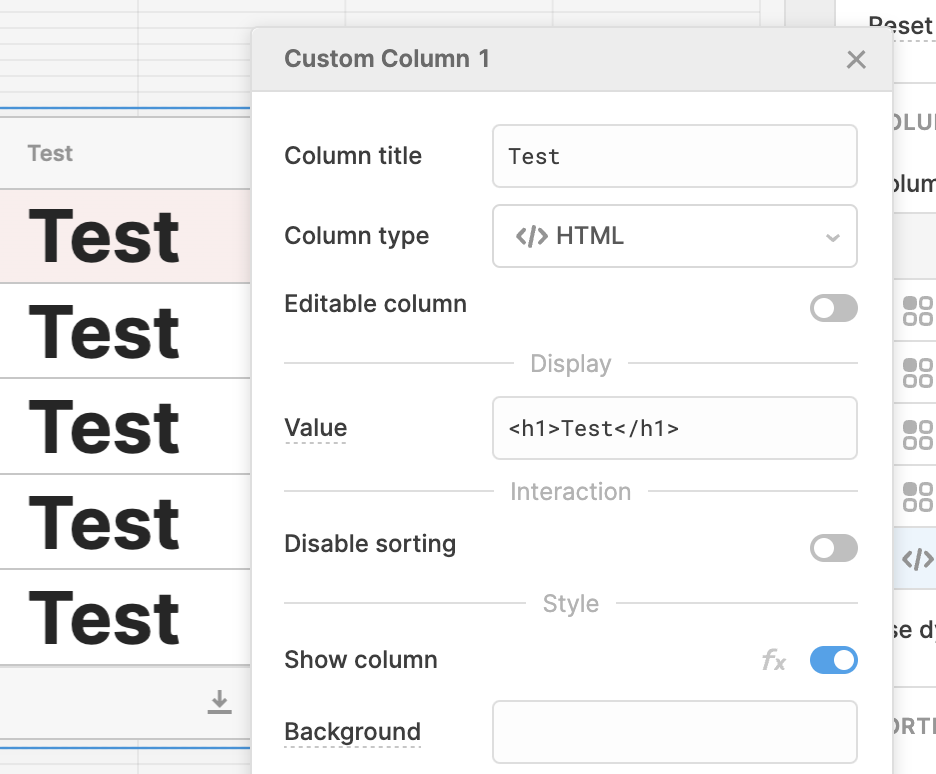Sort the table by clicking the Test column header

(x=48, y=153)
